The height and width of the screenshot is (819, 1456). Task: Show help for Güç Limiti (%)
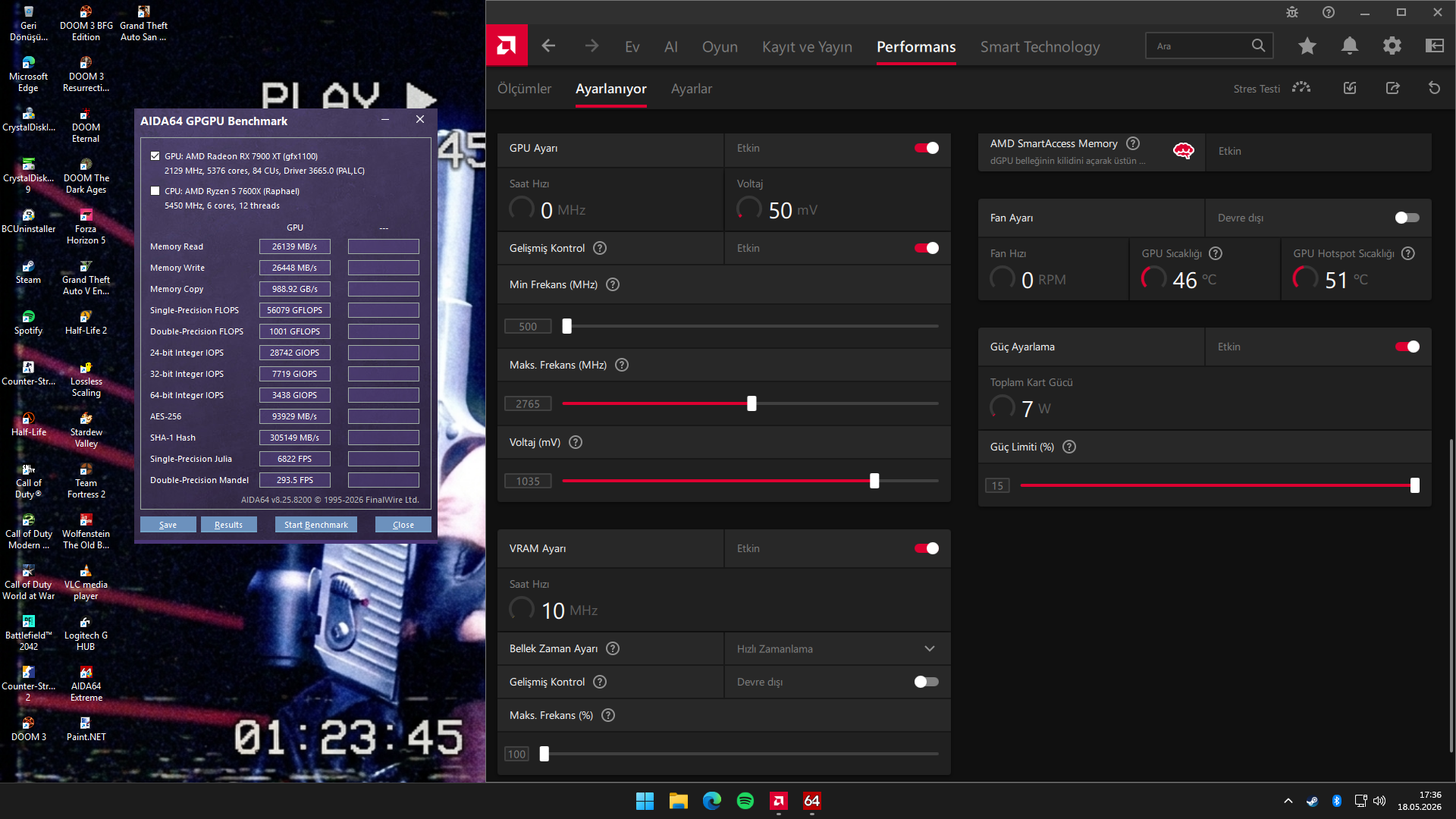pyautogui.click(x=1069, y=447)
